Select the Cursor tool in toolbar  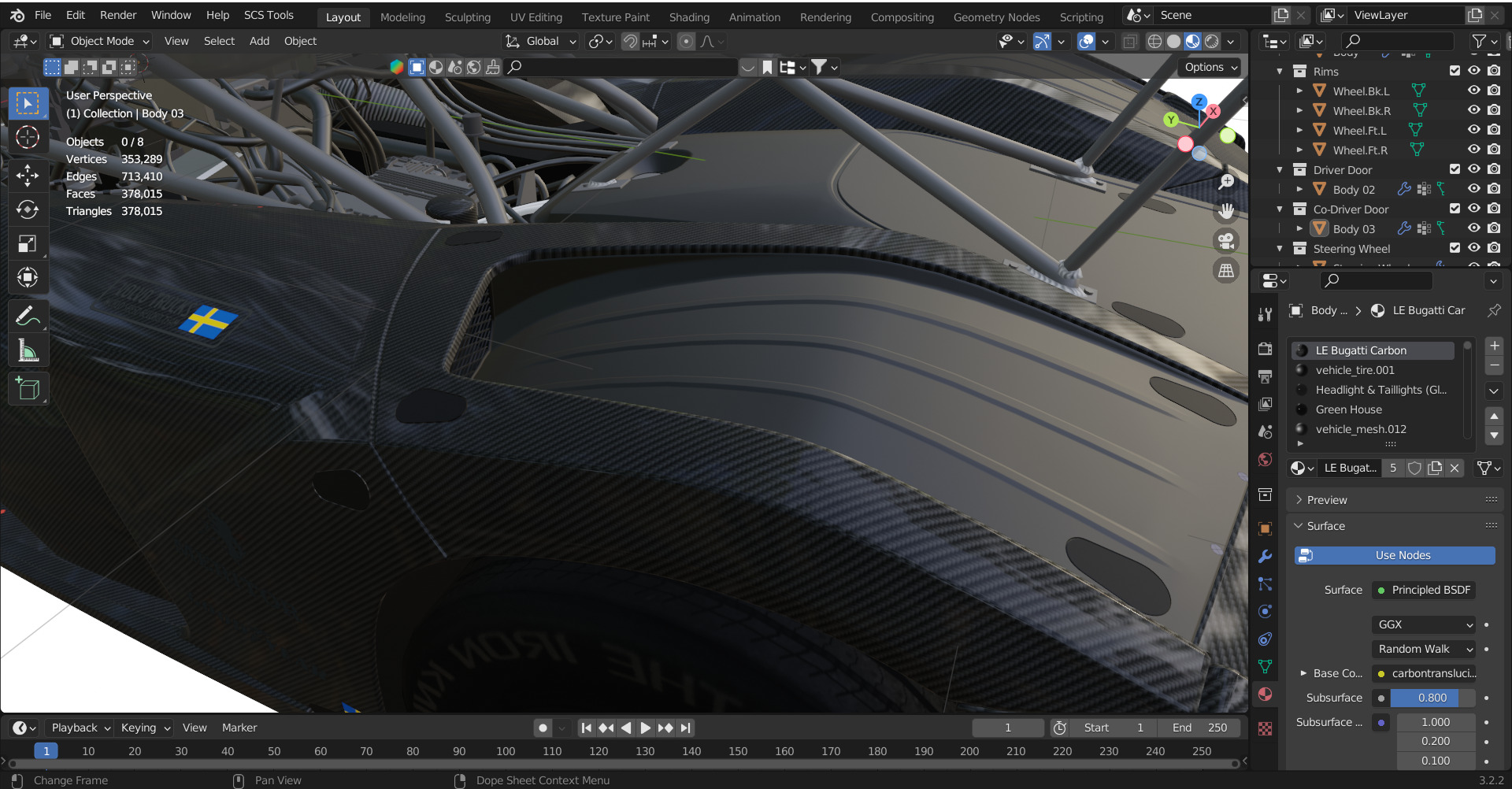28,138
